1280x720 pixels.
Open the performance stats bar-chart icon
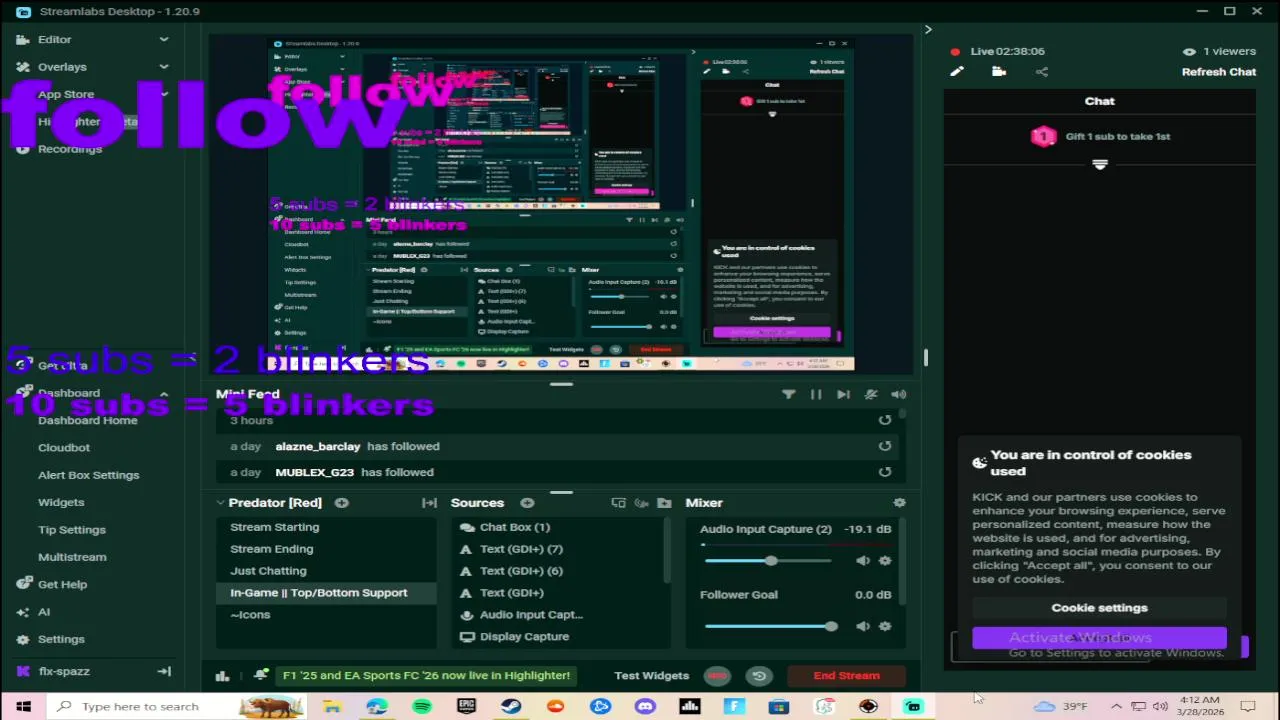point(223,676)
